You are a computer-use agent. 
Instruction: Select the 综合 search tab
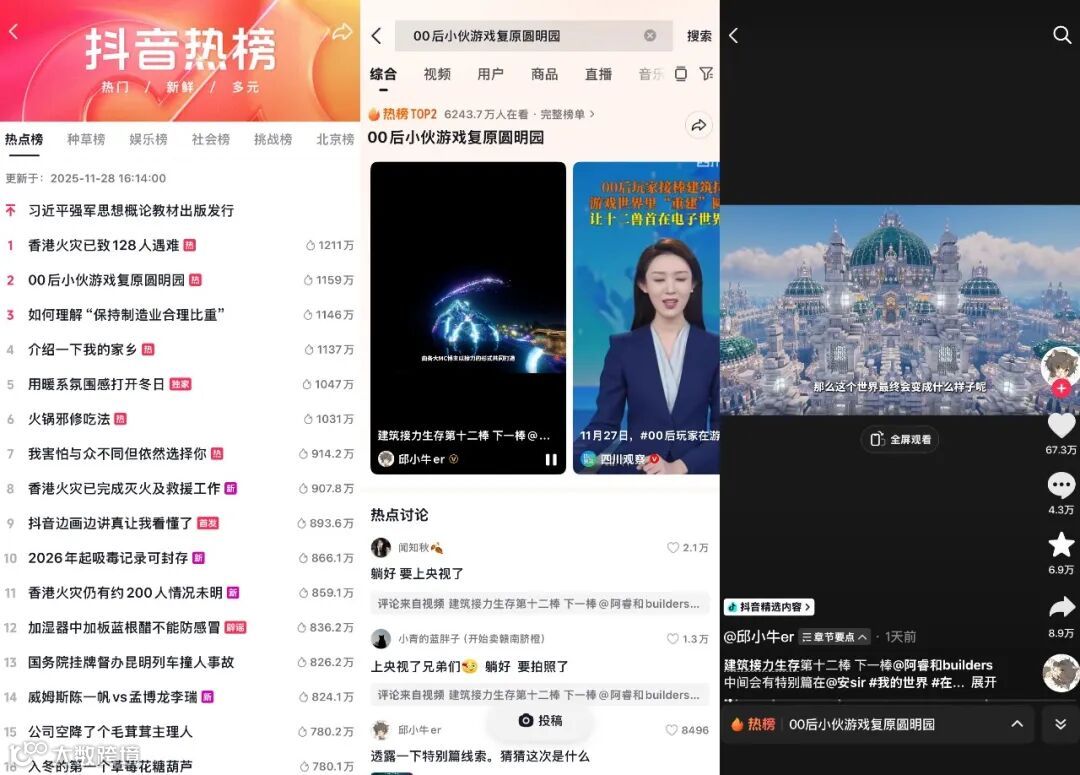tap(383, 74)
